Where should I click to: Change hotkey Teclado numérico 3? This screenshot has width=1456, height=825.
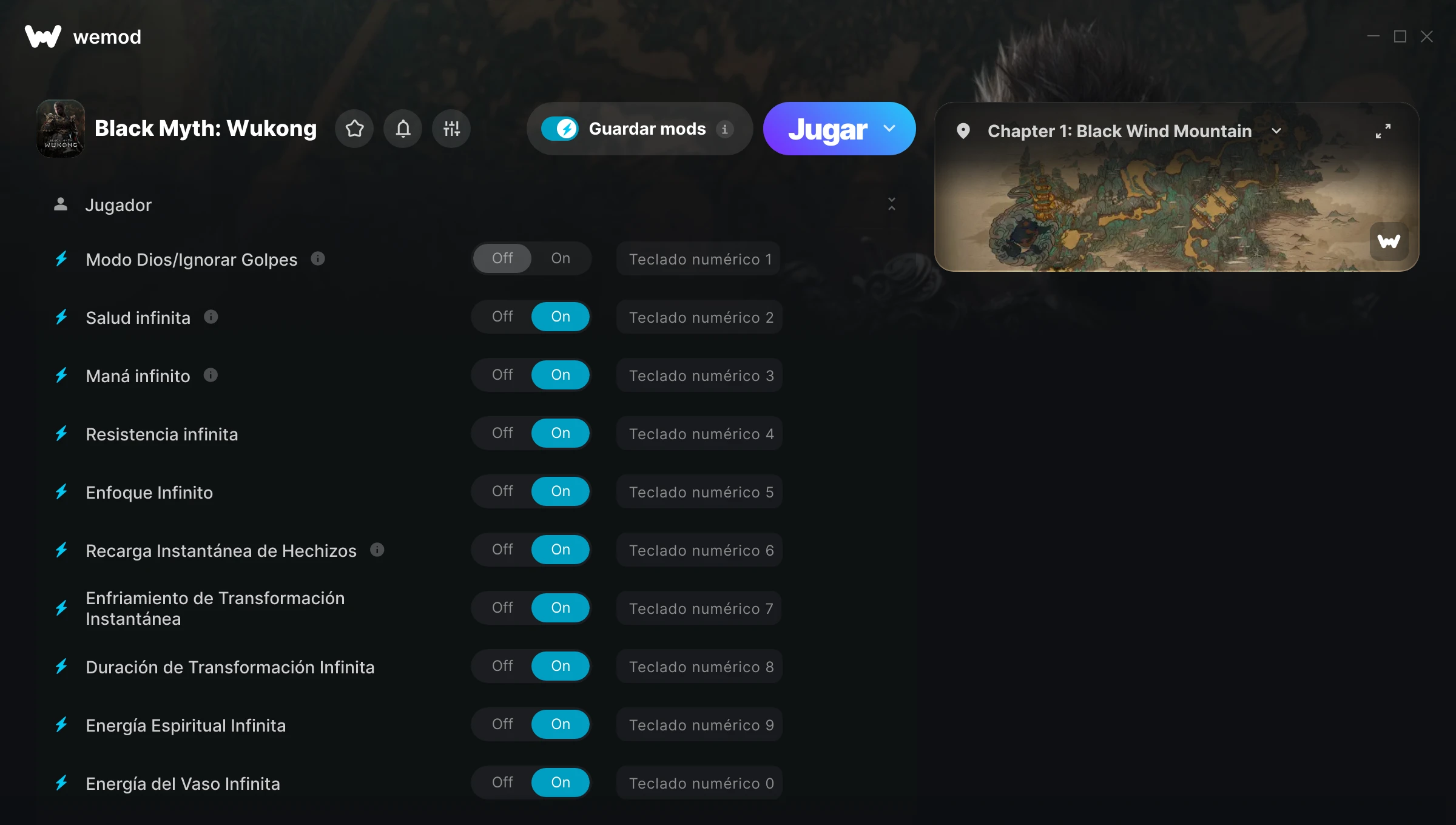pyautogui.click(x=699, y=375)
